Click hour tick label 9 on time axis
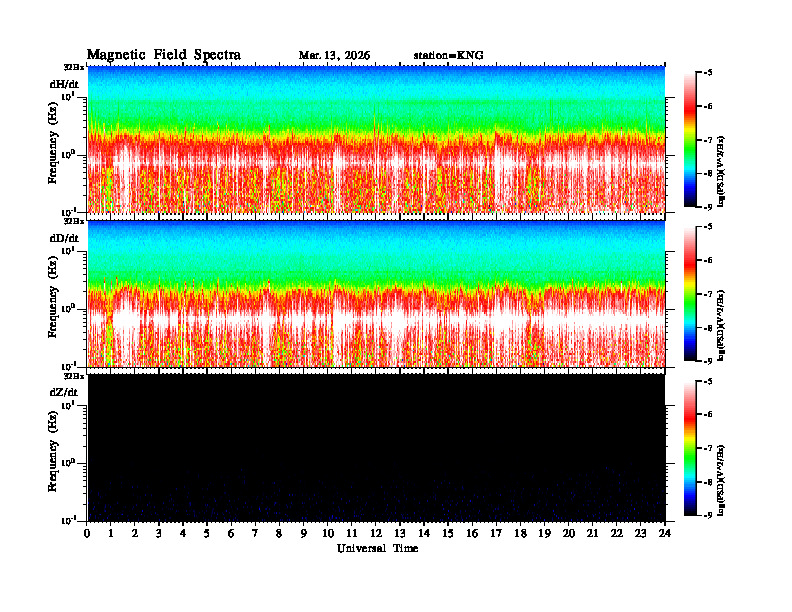 point(304,533)
